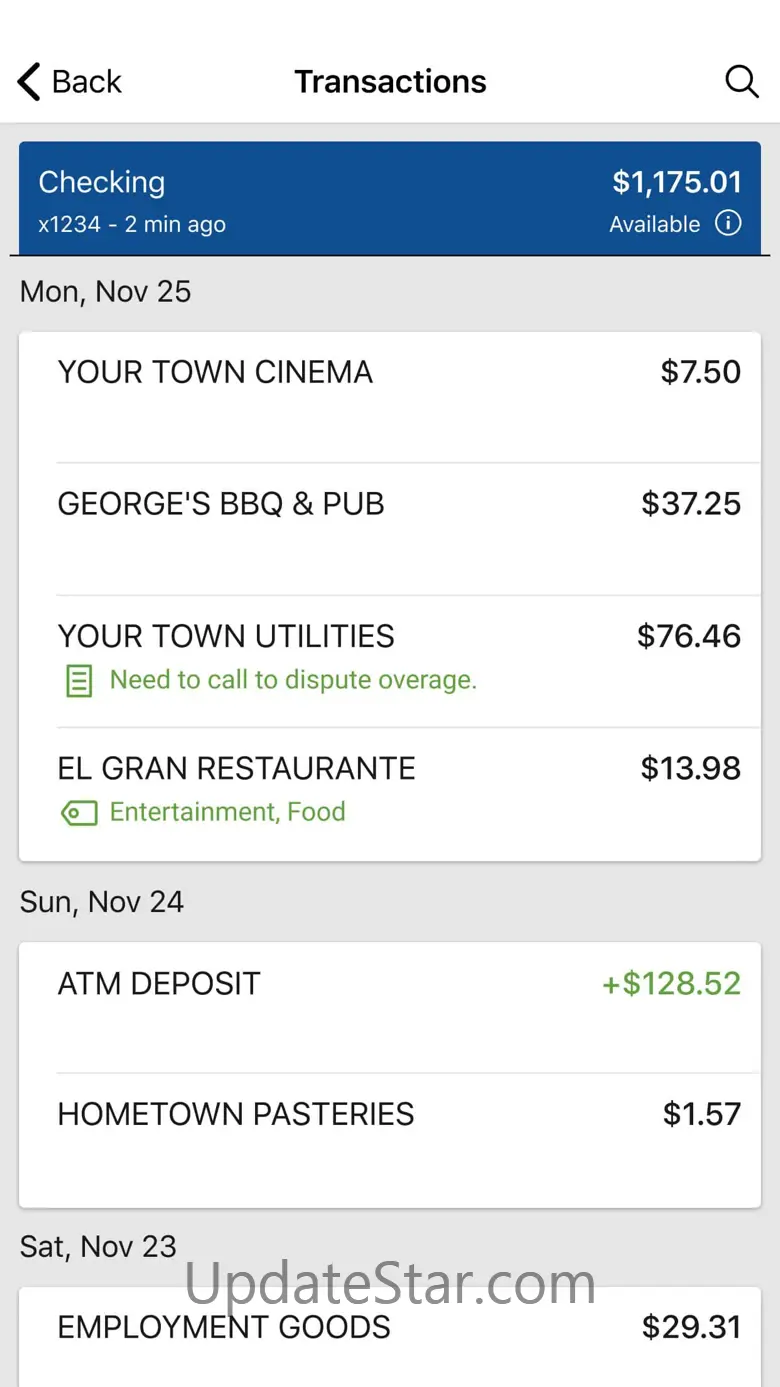Open the EL GRAN RESTAURANTE transaction
The height and width of the screenshot is (1387, 780).
coord(390,794)
